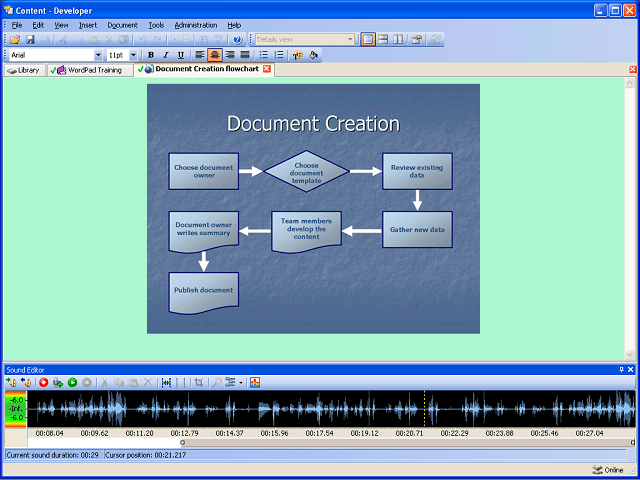Play the sound with the green play button
Screen dimensions: 640x480
pyautogui.click(x=72, y=382)
